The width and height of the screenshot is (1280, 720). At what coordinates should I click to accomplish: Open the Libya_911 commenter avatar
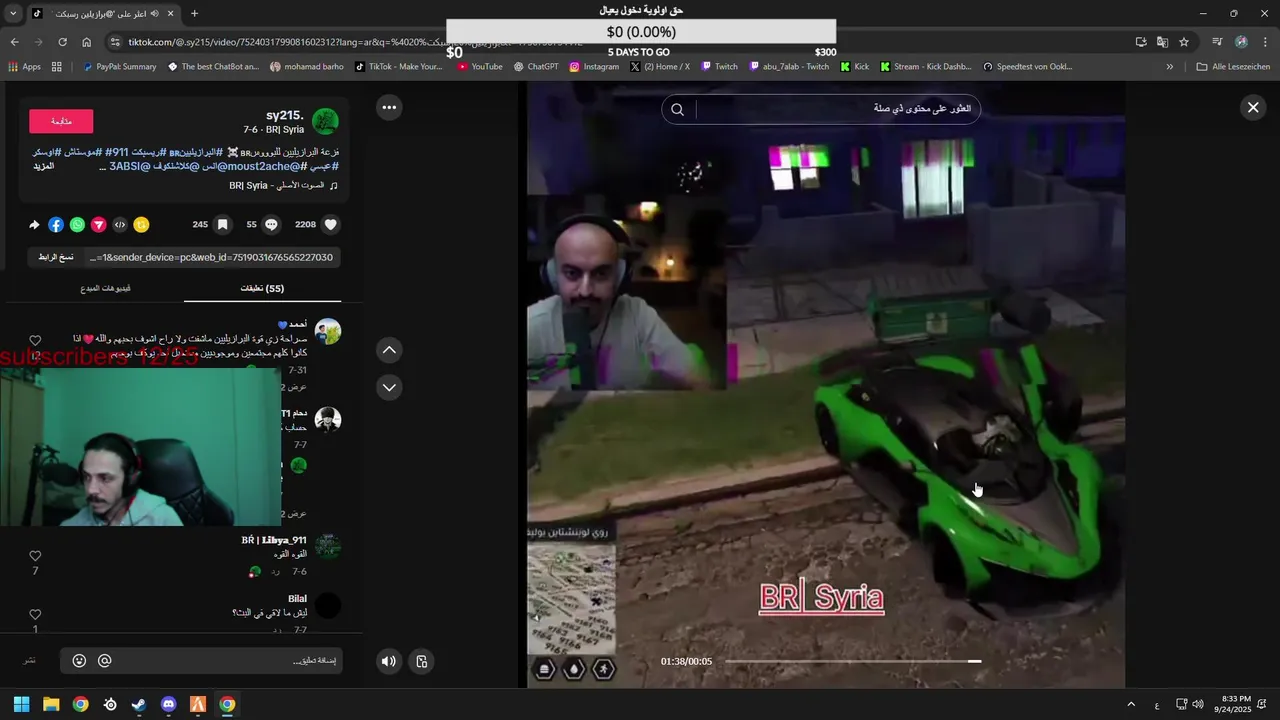pyautogui.click(x=327, y=546)
